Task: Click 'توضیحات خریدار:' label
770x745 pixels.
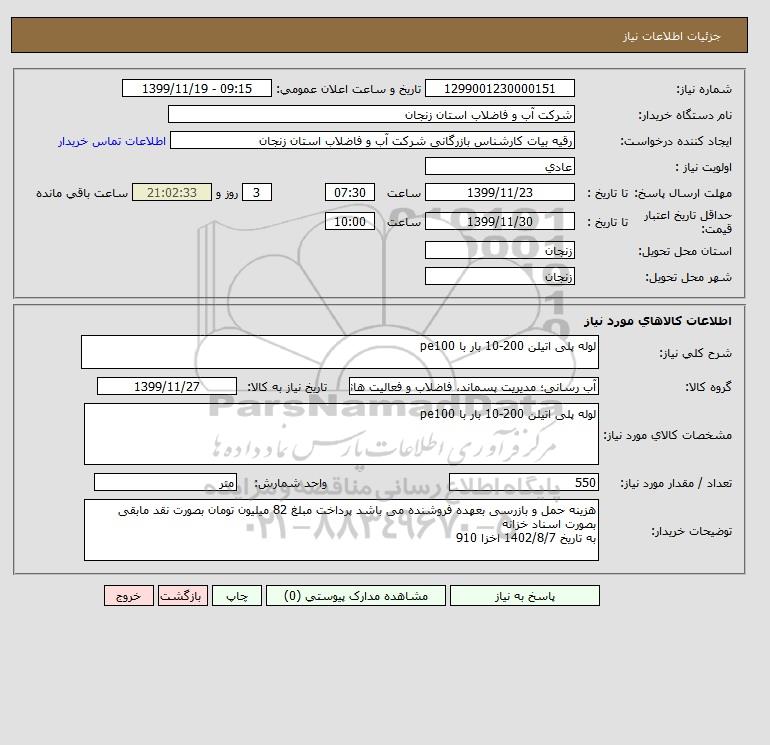Action: click(x=692, y=531)
